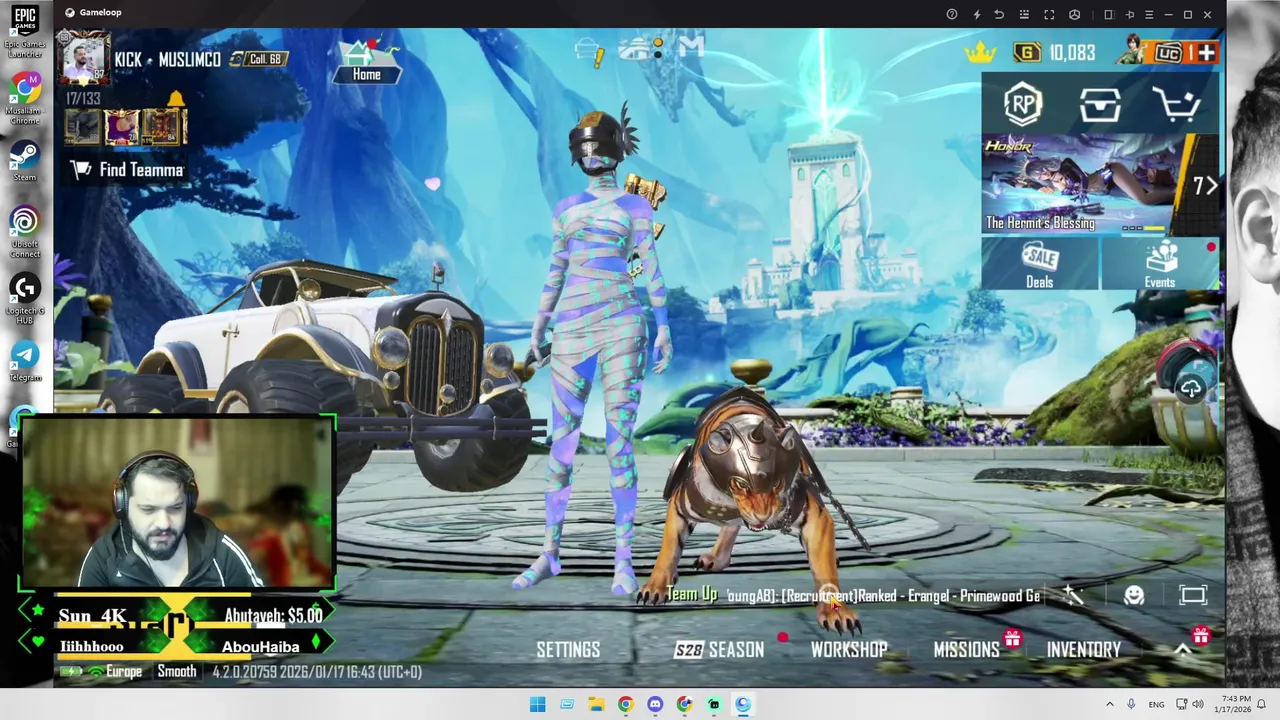Click the Europe server label
The height and width of the screenshot is (720, 1280).
click(x=123, y=672)
